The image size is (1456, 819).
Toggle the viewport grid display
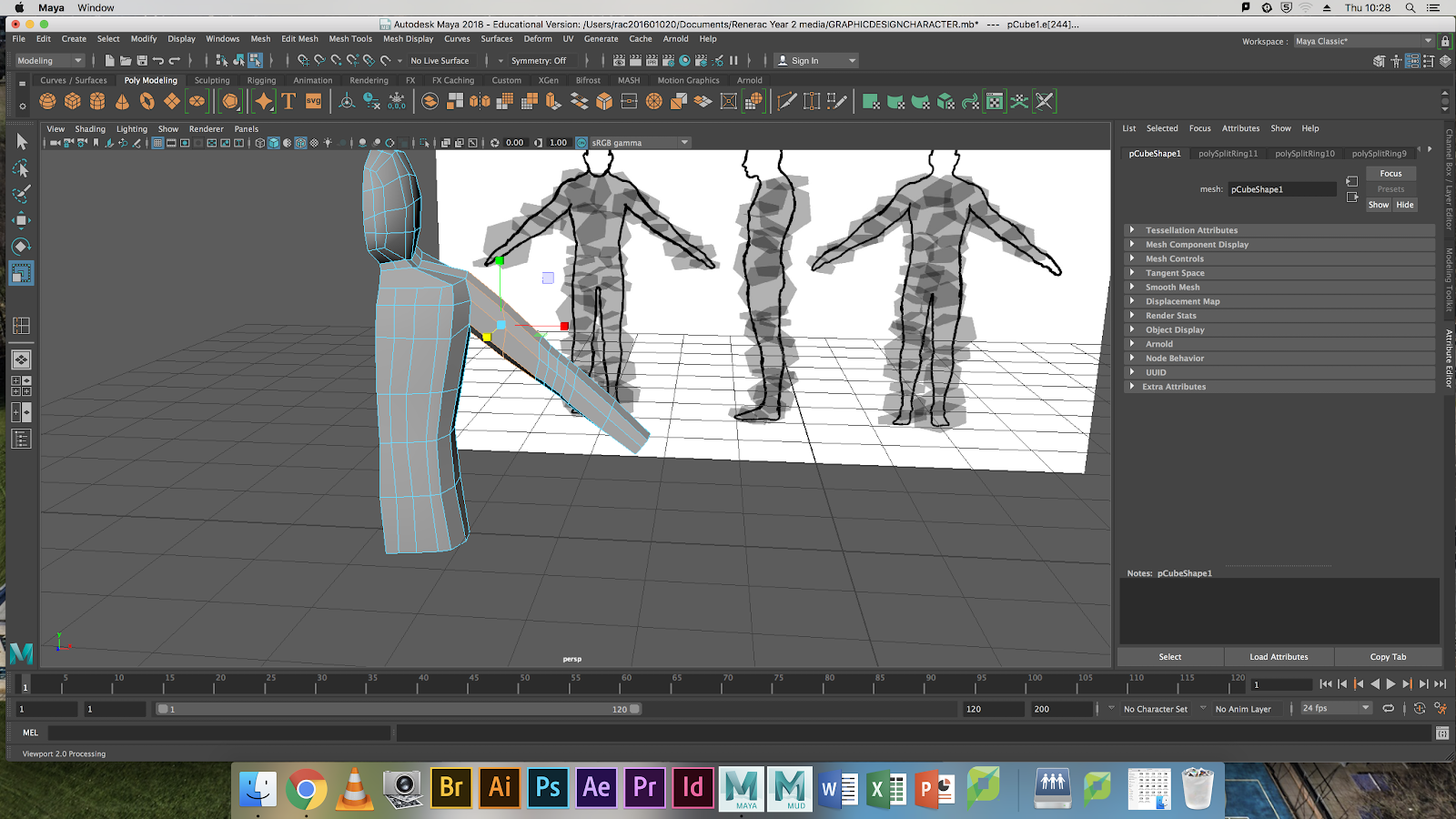pyautogui.click(x=157, y=143)
